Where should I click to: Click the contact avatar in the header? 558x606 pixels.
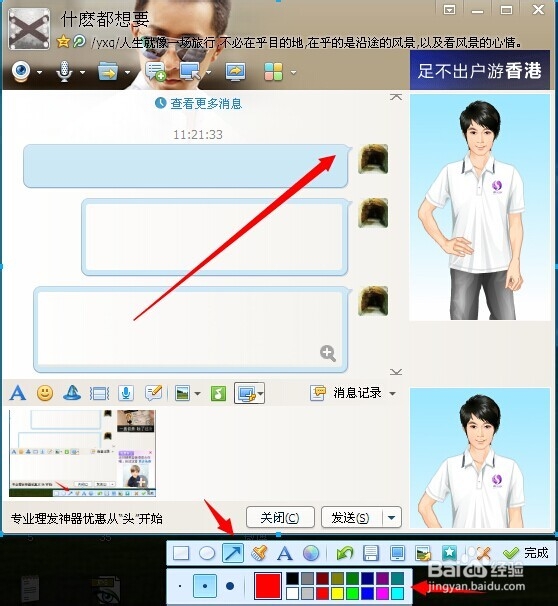coord(29,29)
